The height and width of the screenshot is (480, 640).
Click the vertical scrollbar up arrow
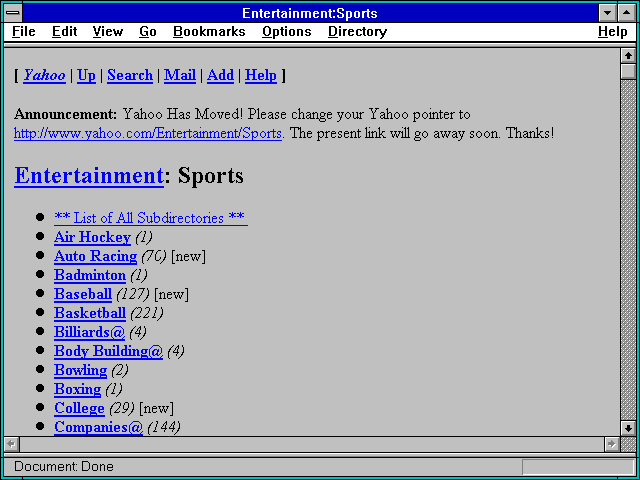click(628, 56)
